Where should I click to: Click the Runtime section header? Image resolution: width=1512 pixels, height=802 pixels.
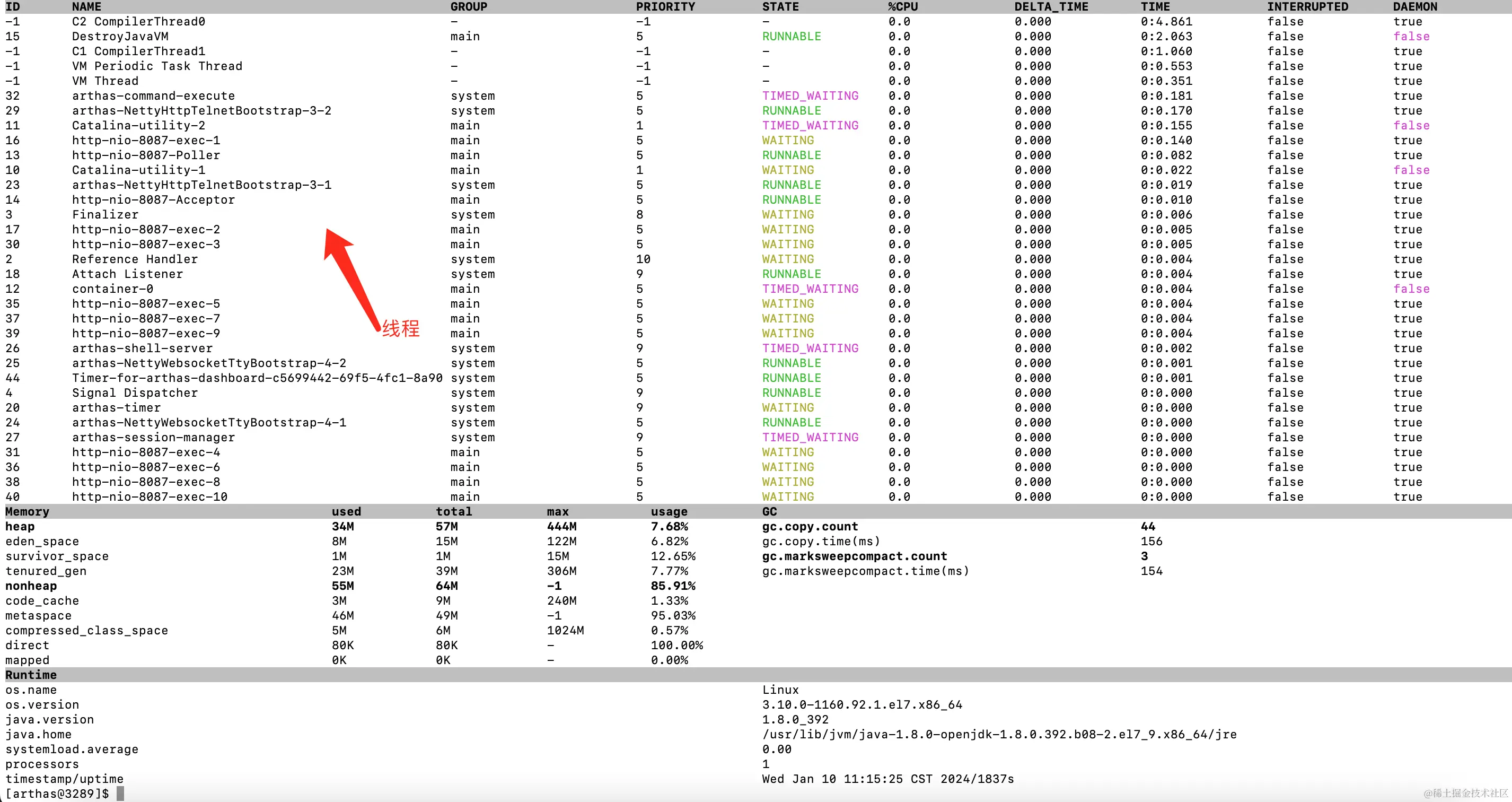(x=31, y=675)
